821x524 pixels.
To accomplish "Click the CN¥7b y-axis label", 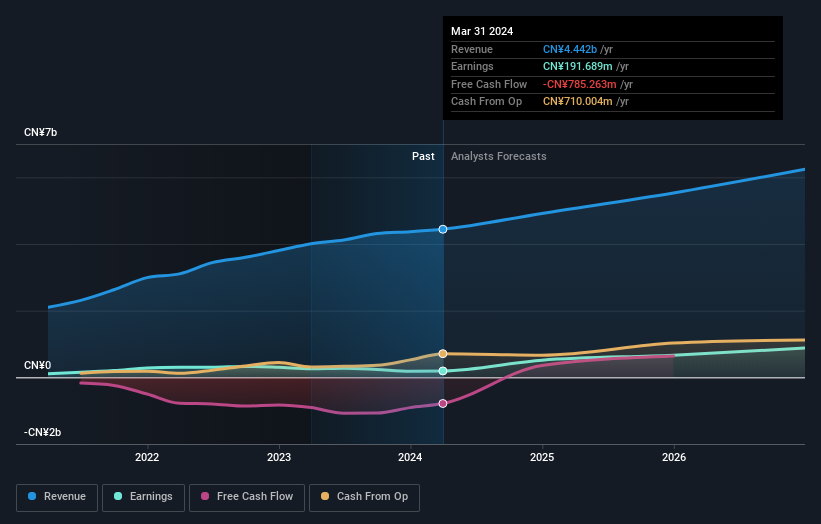I will pyautogui.click(x=40, y=132).
